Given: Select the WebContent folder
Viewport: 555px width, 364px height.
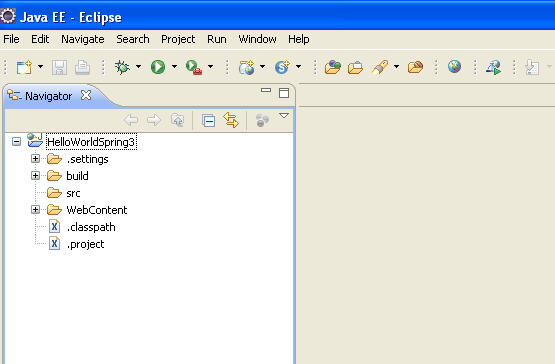Looking at the screenshot, I should (97, 210).
